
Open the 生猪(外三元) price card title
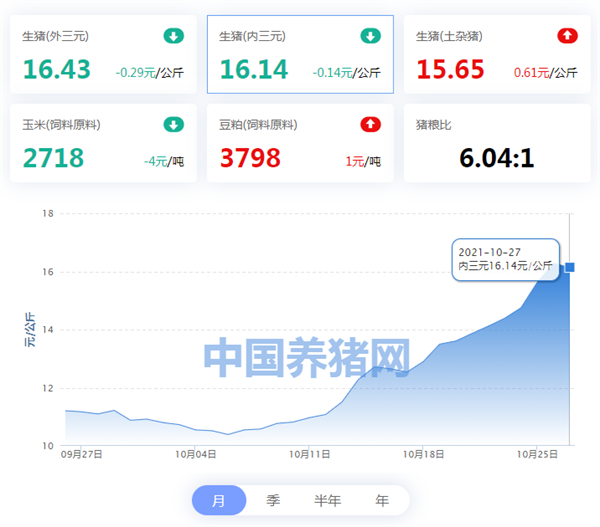point(55,36)
